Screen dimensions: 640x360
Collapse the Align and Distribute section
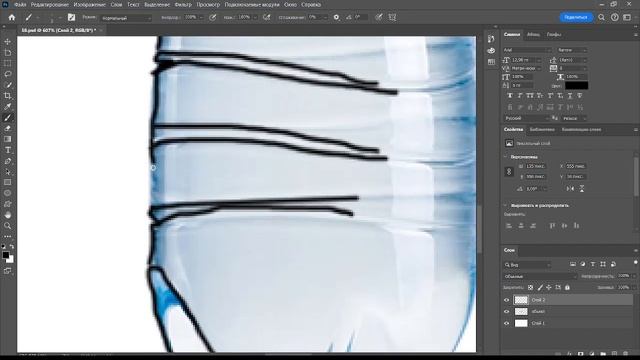[506, 205]
